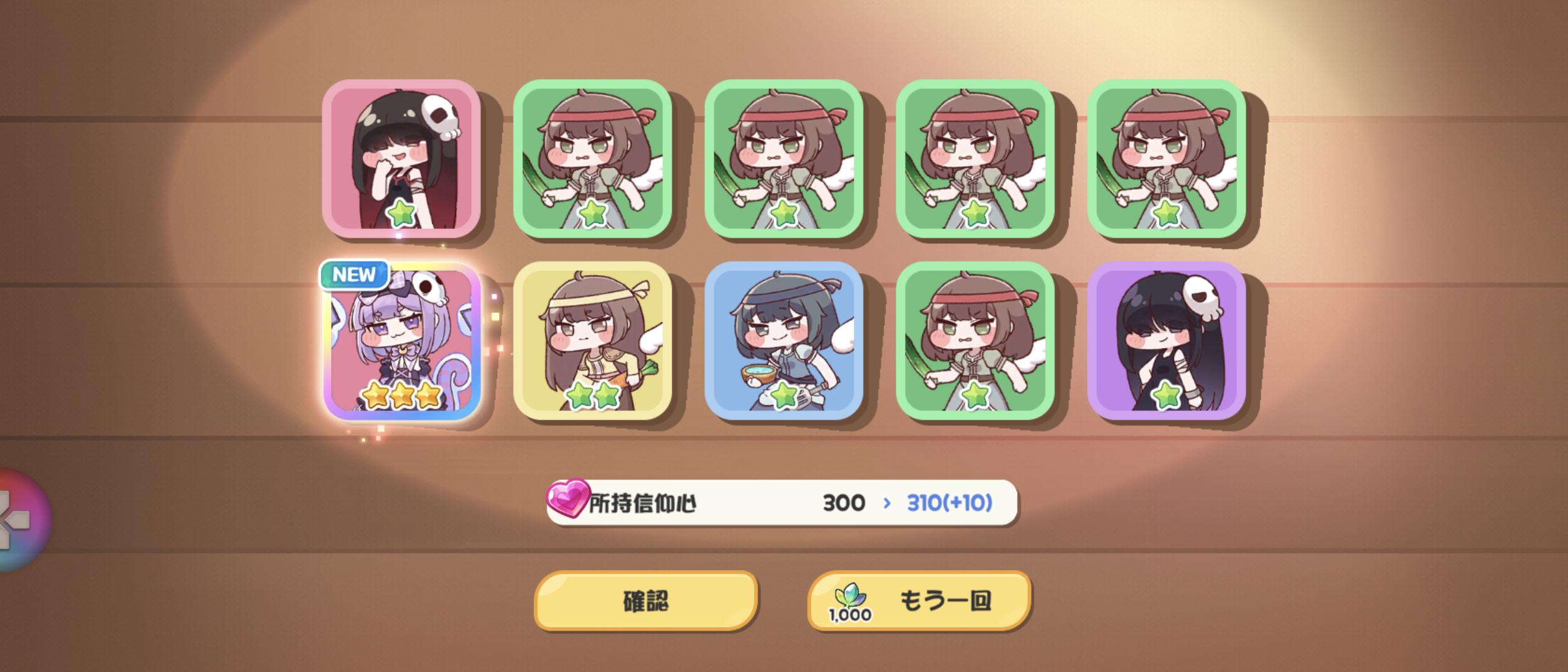
Task: Tap the 310(+10) updated faith value
Action: pos(950,503)
